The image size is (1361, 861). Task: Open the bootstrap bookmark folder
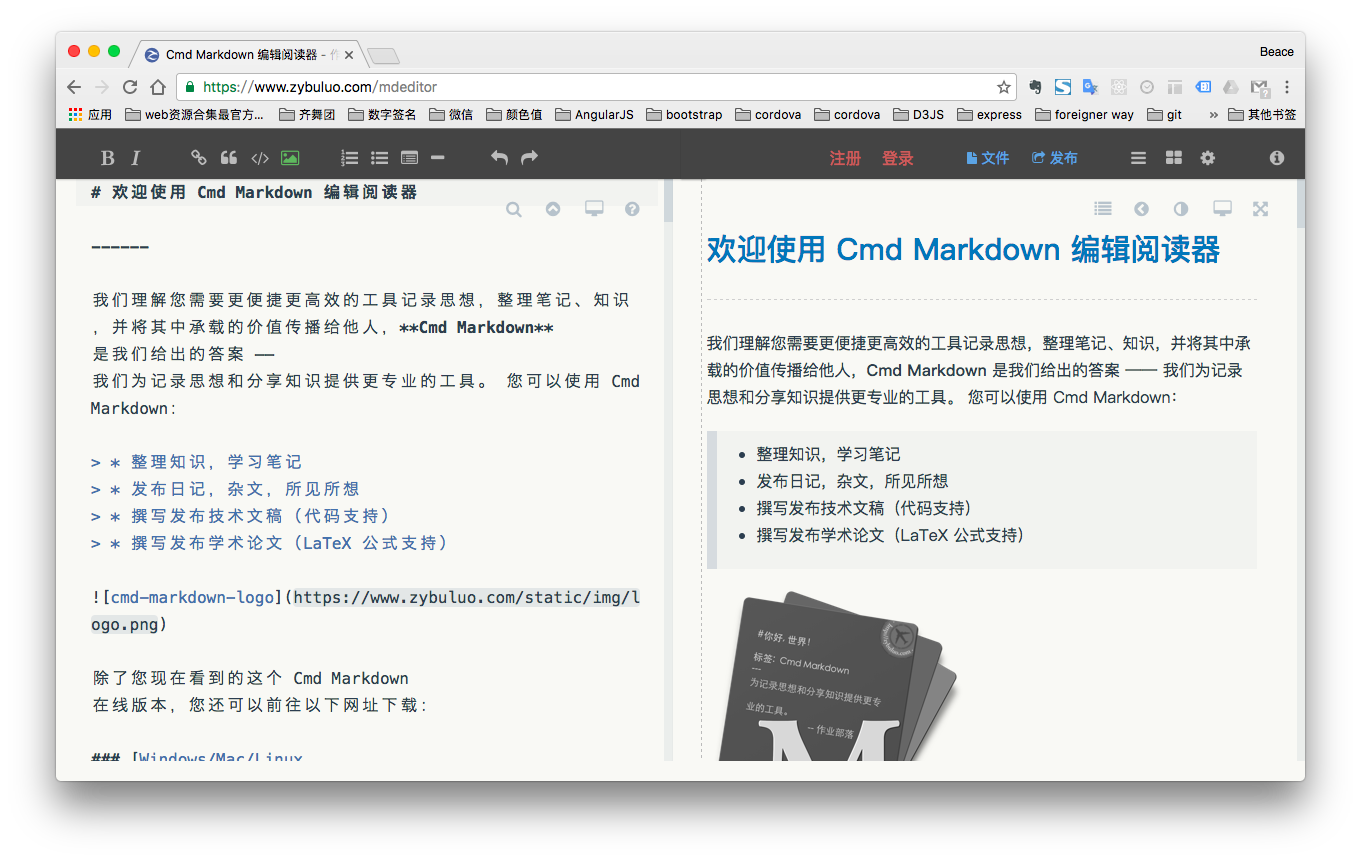pos(684,114)
